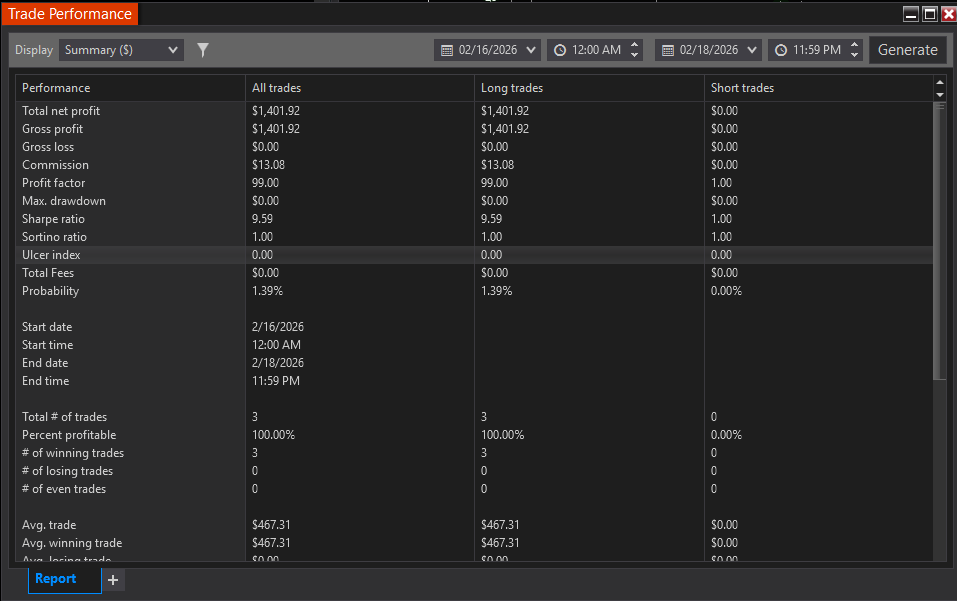957x601 pixels.
Task: Increase the 11:59 PM end time
Action: 854,45
